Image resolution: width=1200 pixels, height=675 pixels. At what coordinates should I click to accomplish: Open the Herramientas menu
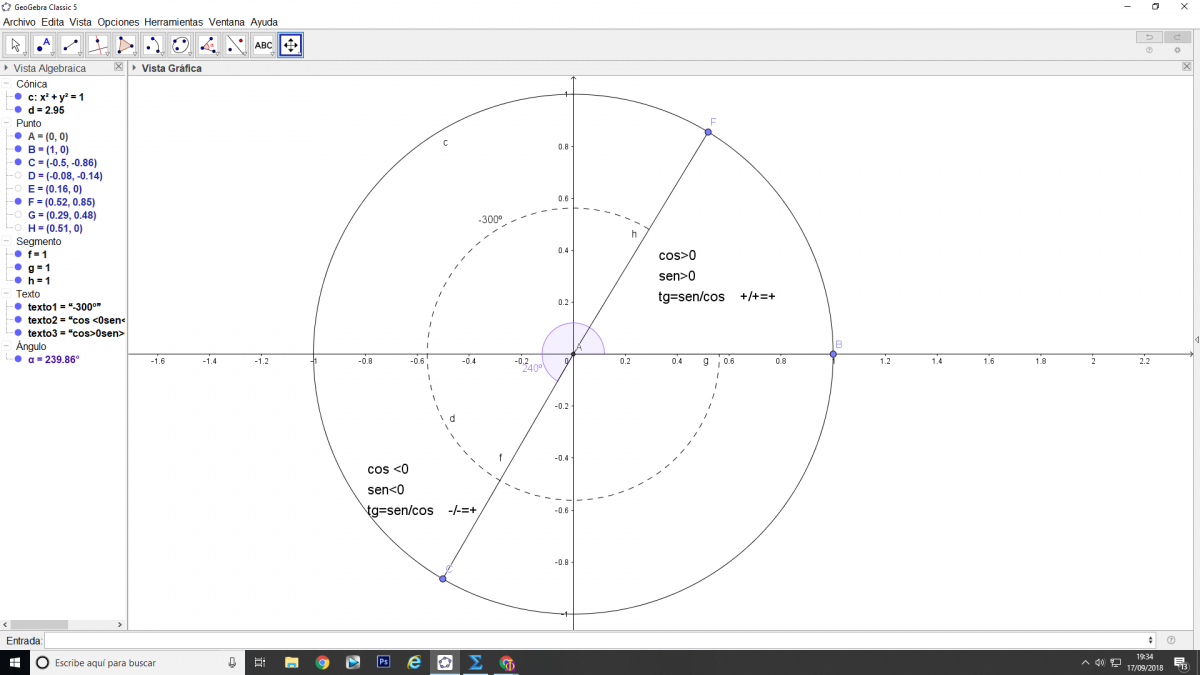click(173, 21)
